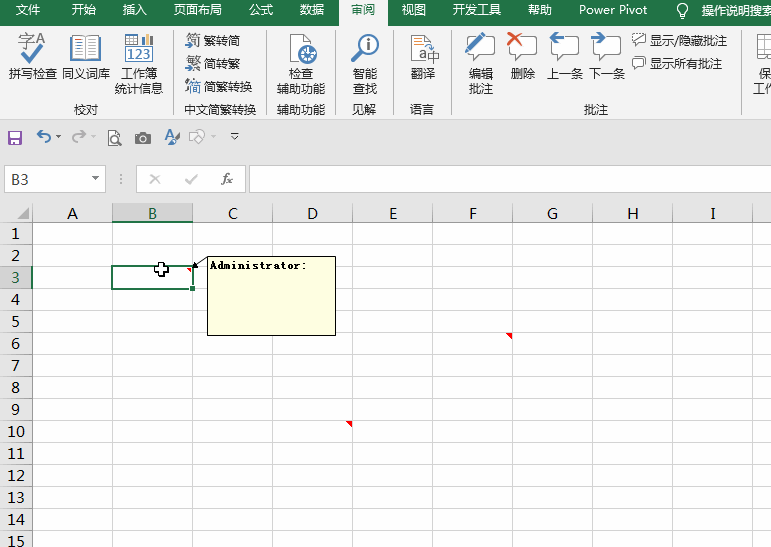Viewport: 771px width, 547px height.
Task: Convert text with 繁转简
Action: tap(213, 40)
